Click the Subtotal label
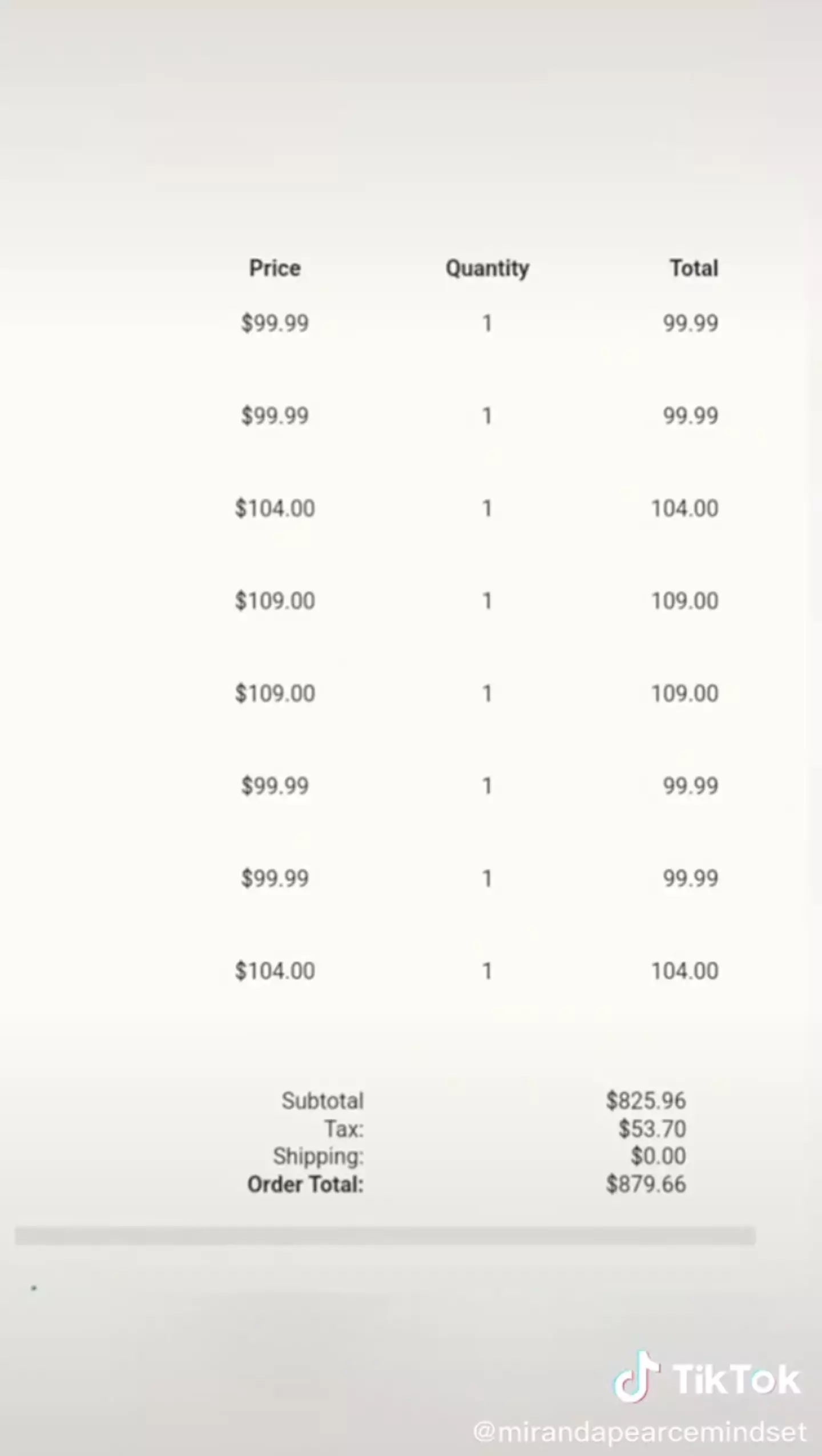The height and width of the screenshot is (1456, 822). 323,1100
